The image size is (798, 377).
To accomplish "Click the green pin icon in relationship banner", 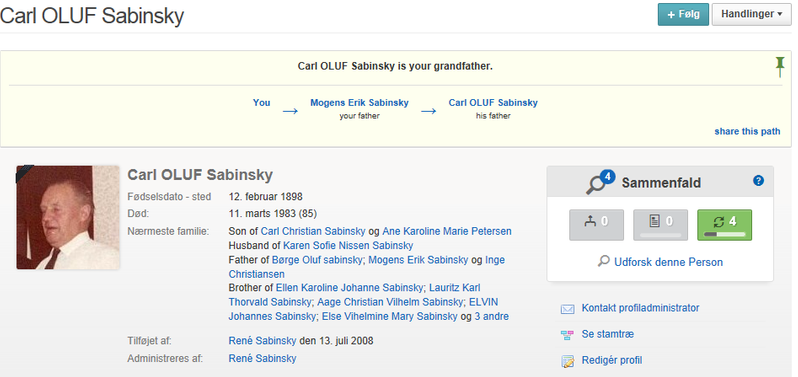I will point(780,67).
